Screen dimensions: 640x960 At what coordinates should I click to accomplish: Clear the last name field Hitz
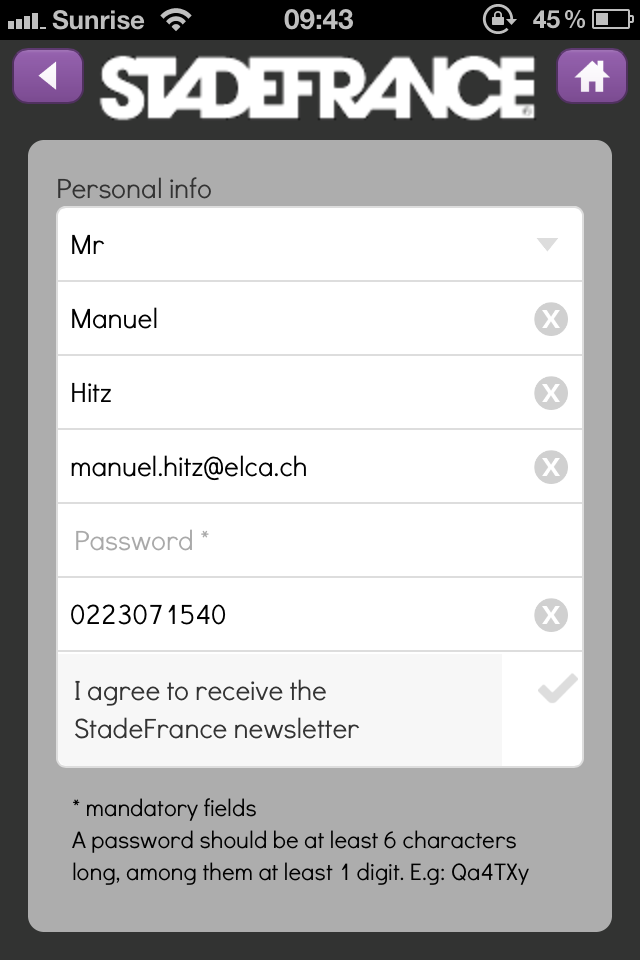tap(551, 393)
